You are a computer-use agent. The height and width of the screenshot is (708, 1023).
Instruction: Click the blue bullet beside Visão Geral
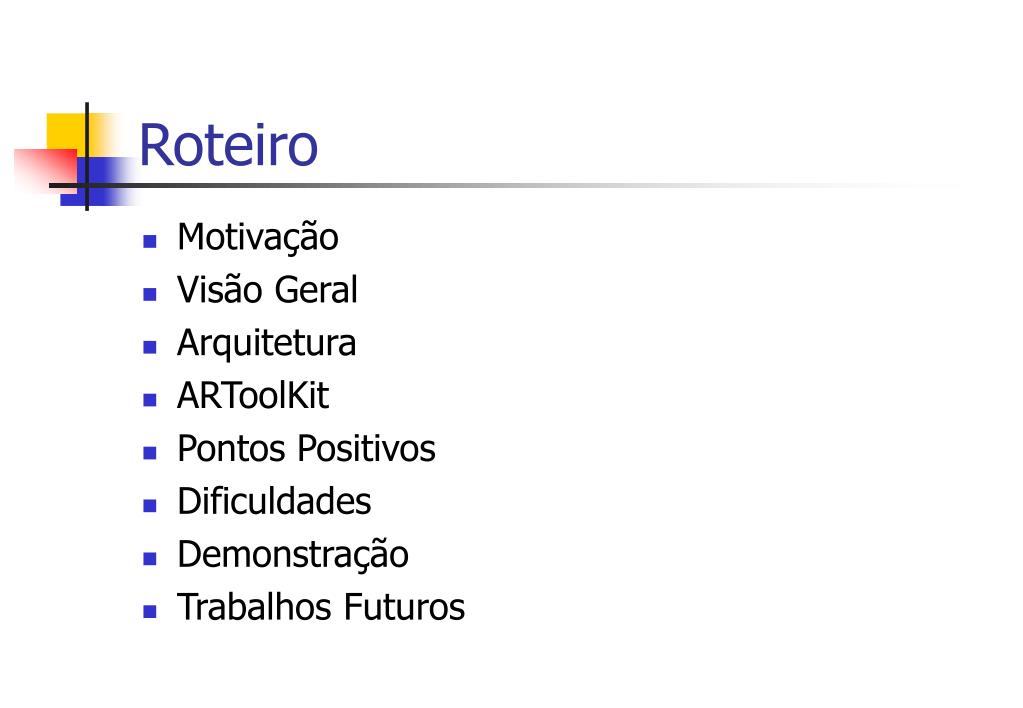click(150, 294)
